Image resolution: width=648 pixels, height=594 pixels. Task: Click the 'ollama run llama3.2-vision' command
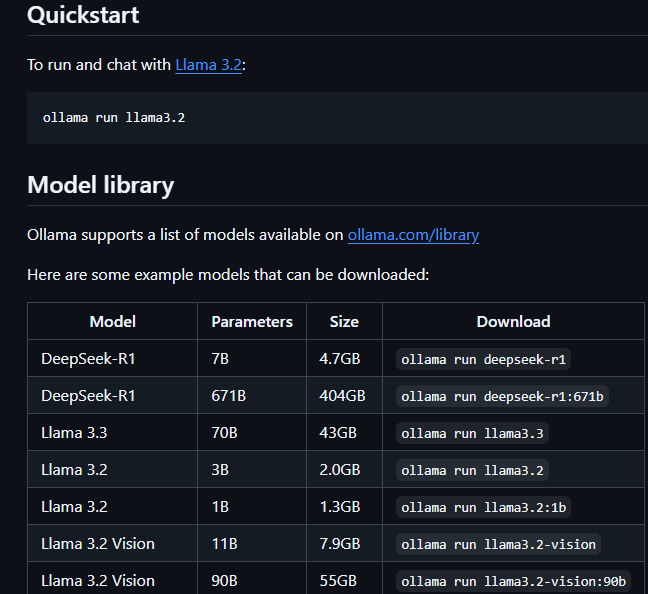point(498,544)
